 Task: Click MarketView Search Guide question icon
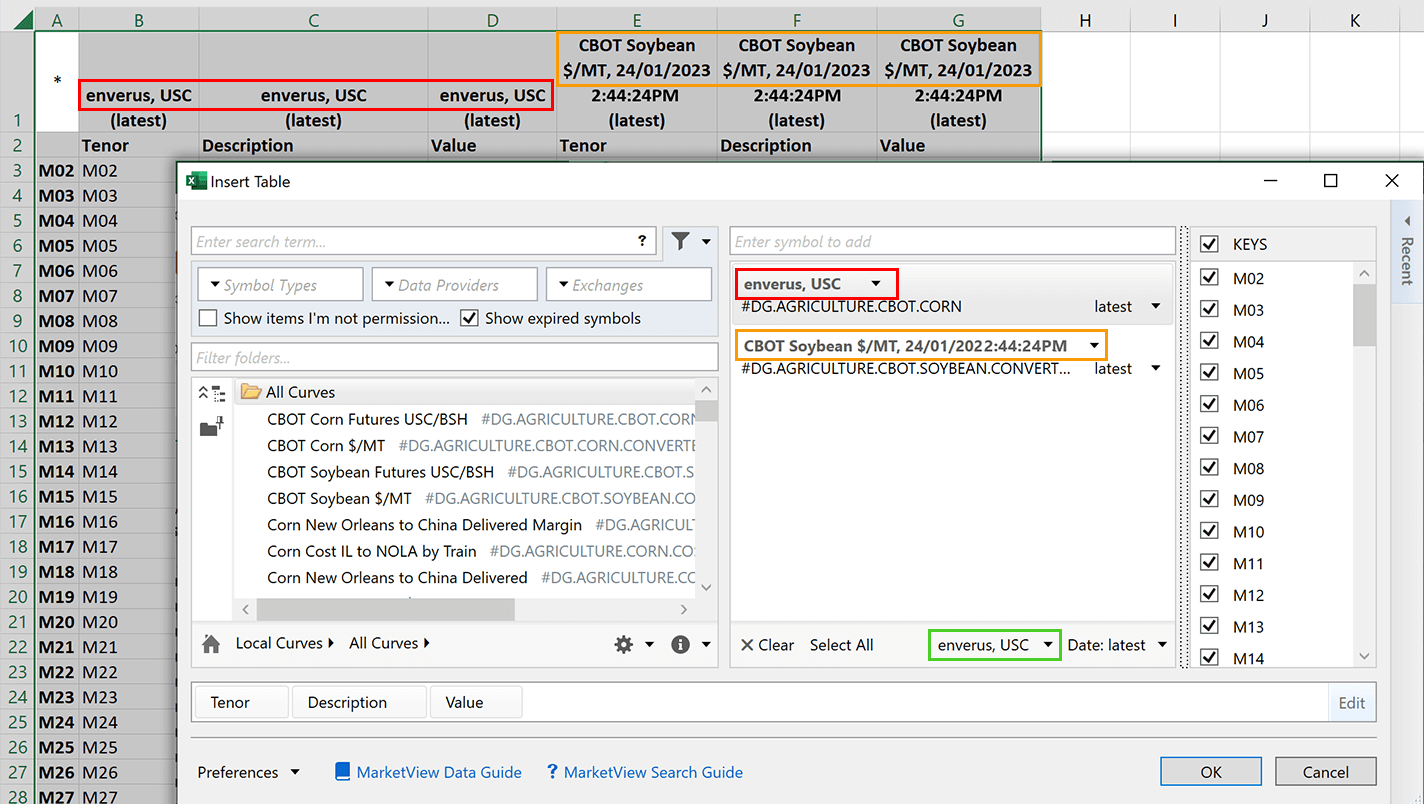point(552,772)
